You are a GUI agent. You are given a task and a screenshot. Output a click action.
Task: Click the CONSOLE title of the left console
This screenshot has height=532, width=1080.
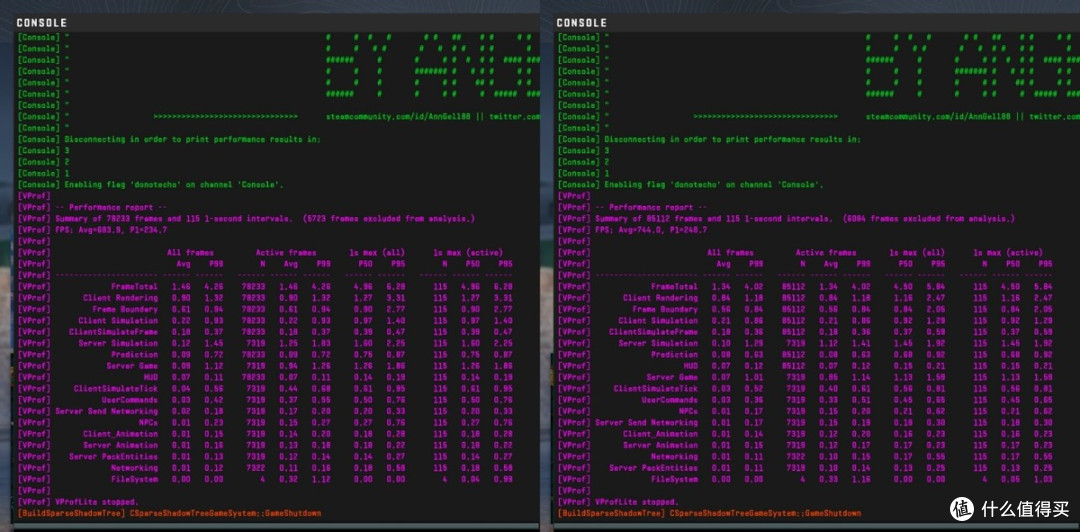coord(42,23)
